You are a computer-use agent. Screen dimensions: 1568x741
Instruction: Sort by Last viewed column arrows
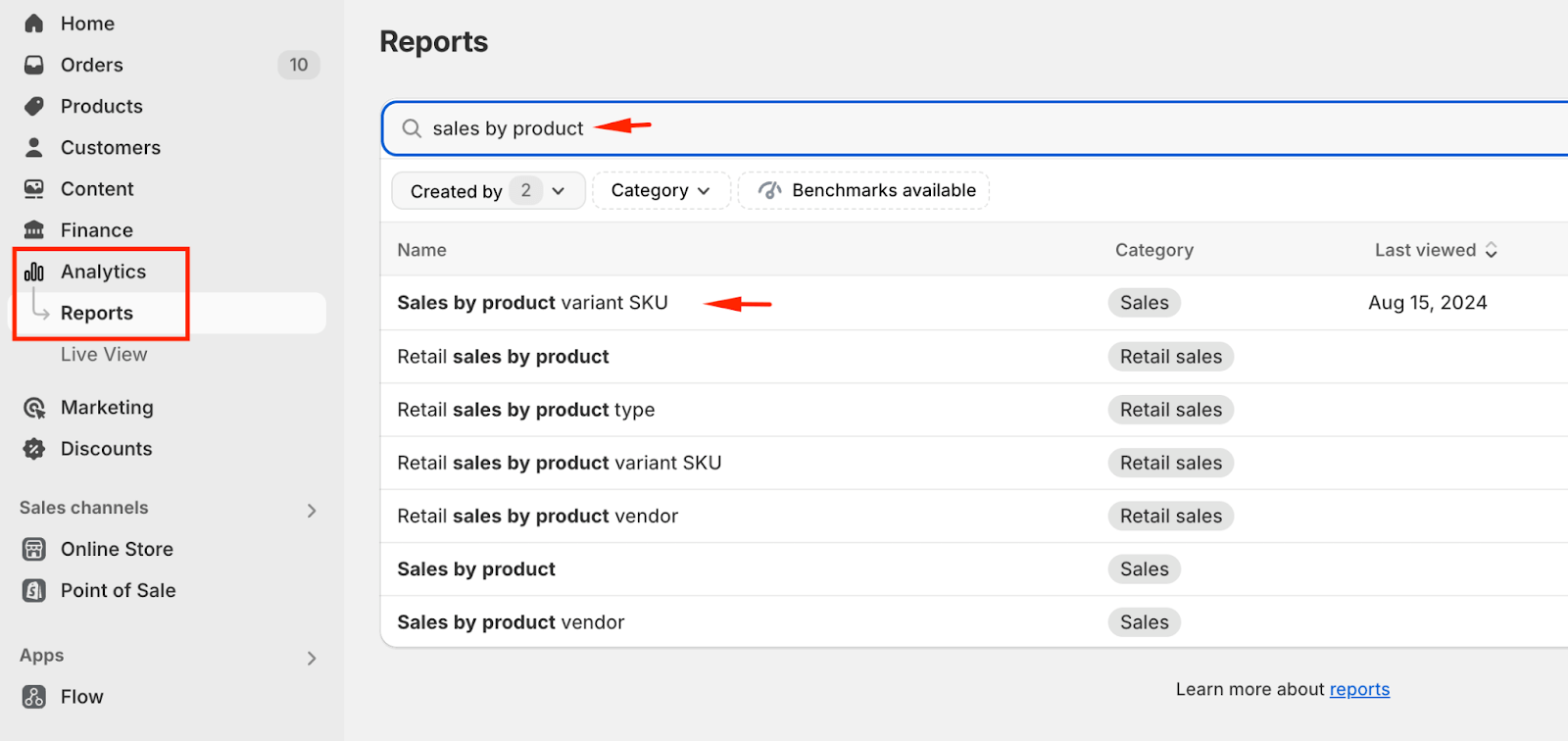(1491, 250)
